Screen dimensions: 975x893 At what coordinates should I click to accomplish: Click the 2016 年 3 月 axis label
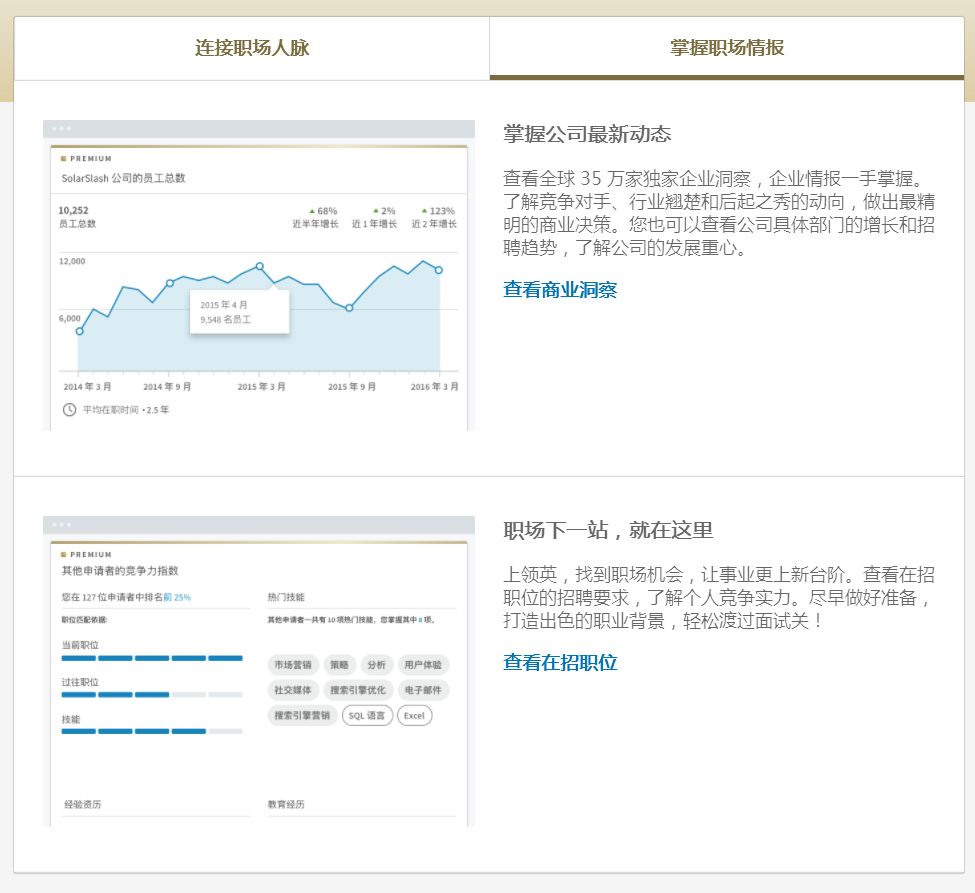(x=434, y=387)
